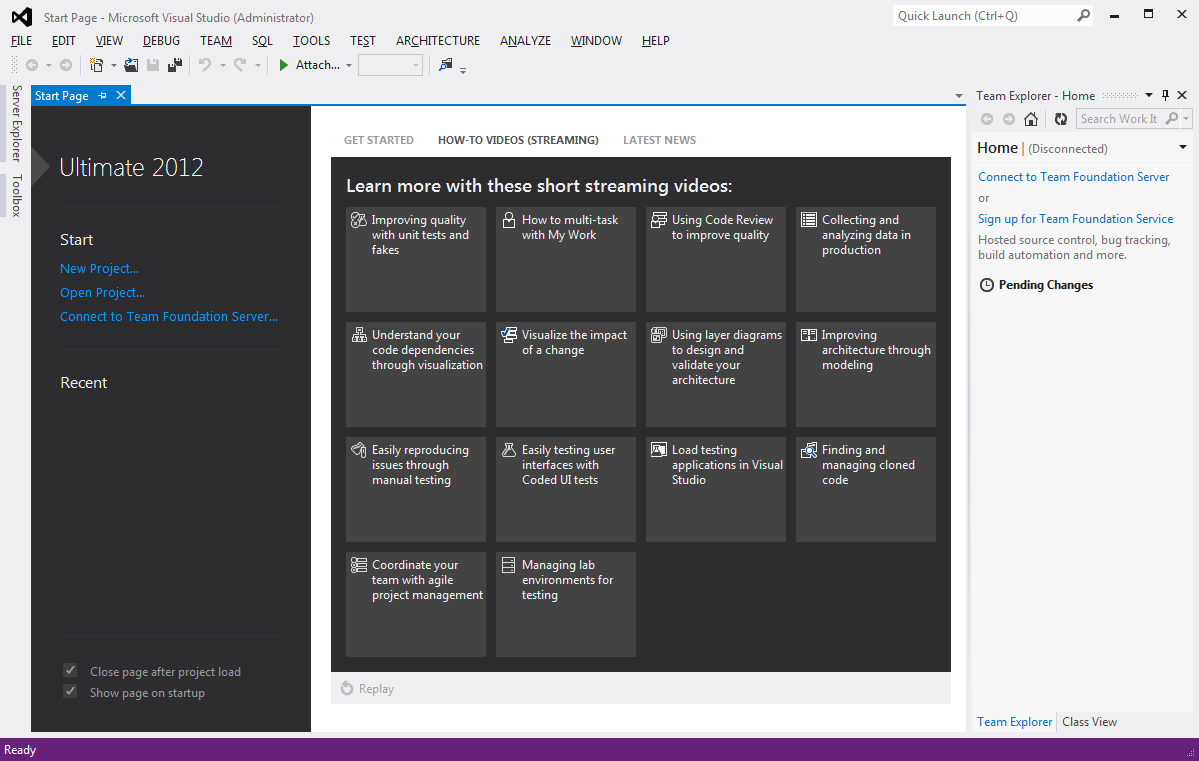Click the Home icon in Team Explorer

(x=1031, y=118)
